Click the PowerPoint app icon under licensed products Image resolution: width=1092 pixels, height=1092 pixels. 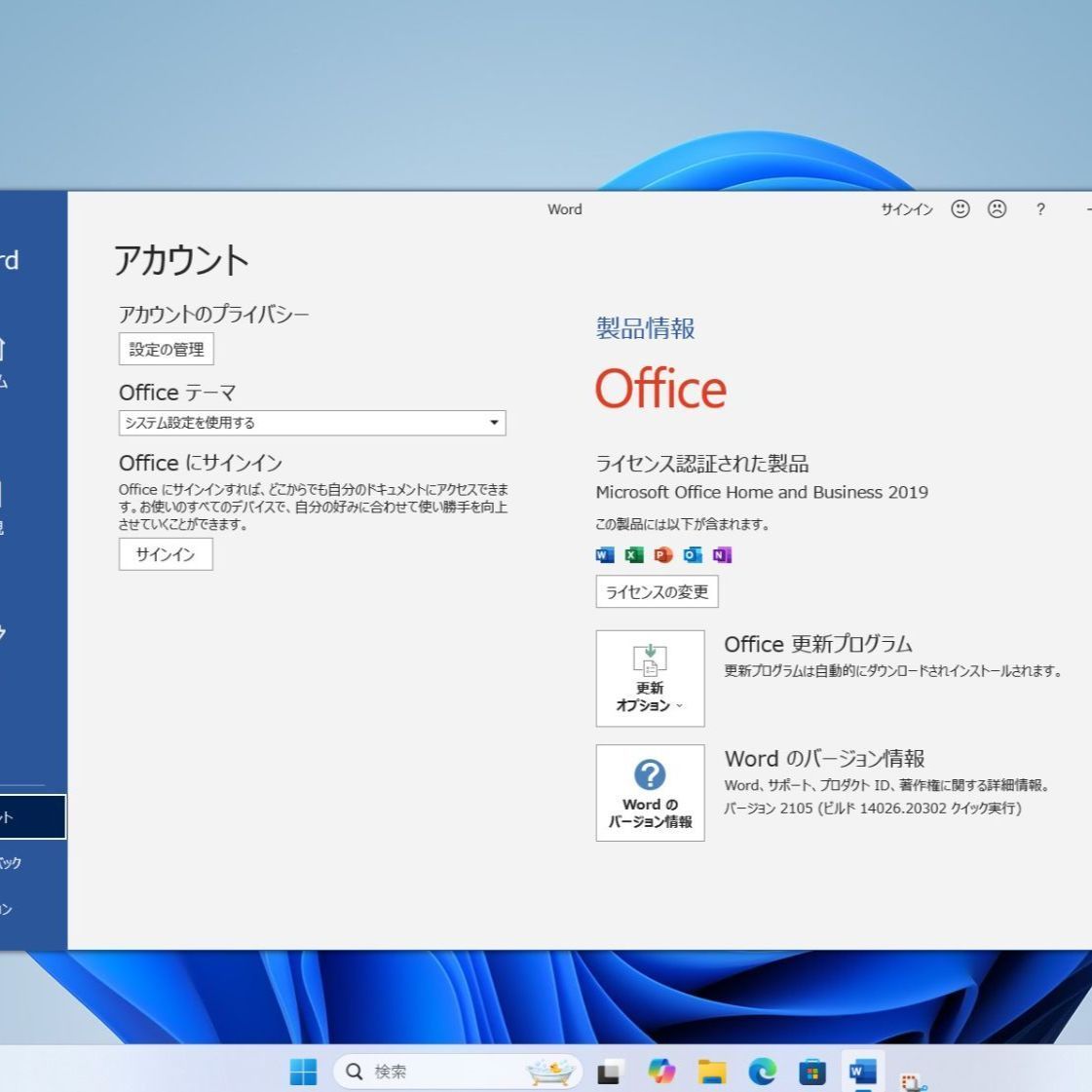tap(663, 555)
